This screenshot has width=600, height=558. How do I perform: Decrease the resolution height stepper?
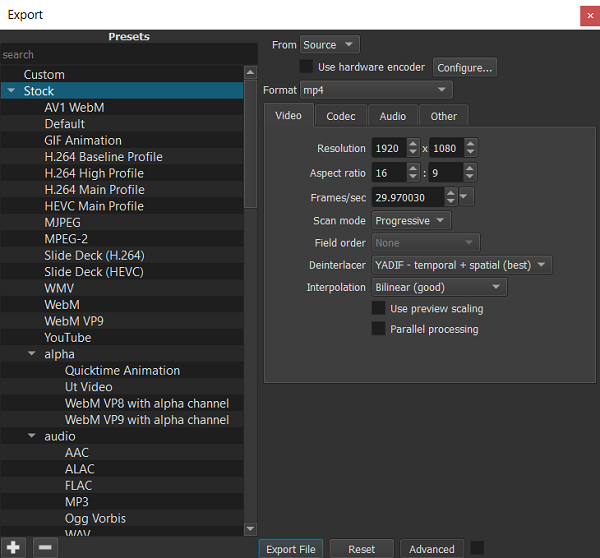coord(470,153)
